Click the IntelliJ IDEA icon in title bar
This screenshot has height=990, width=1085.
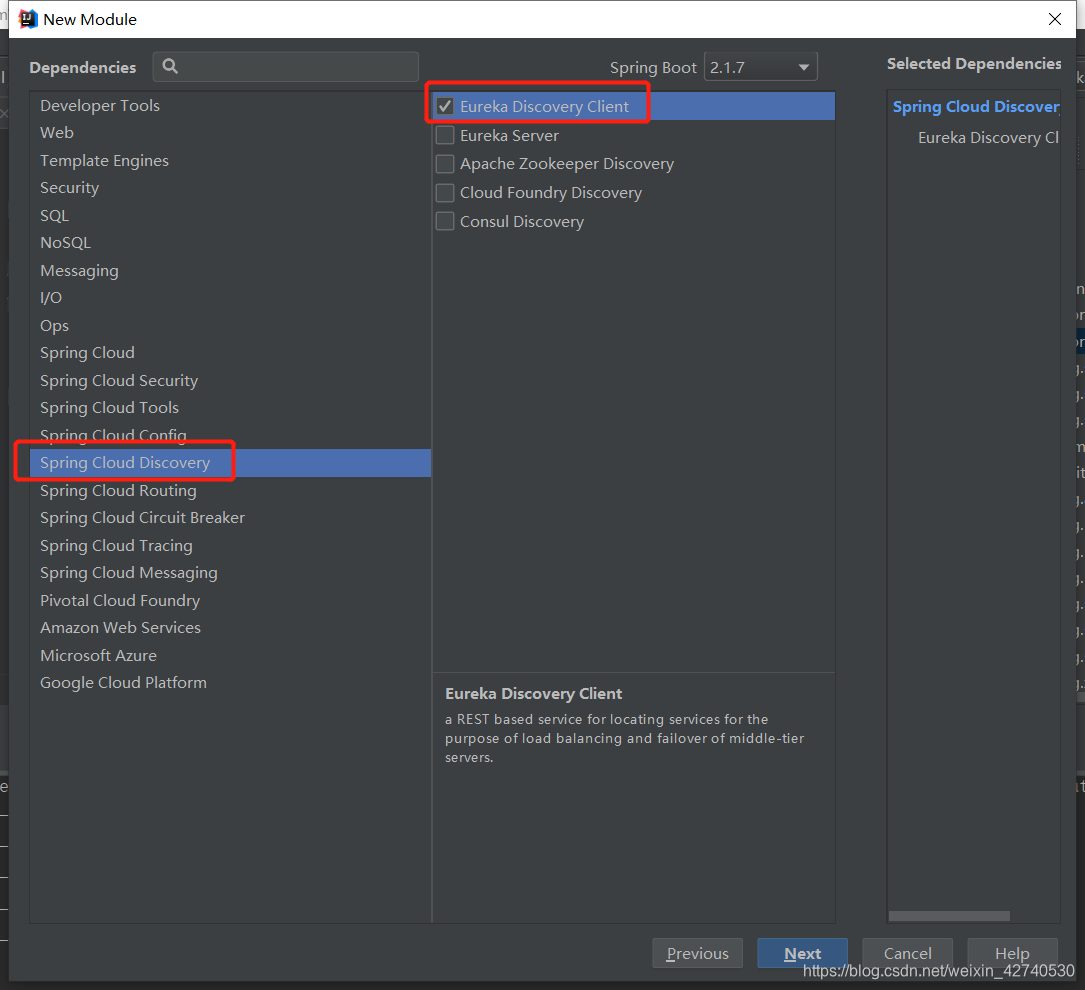[x=28, y=19]
